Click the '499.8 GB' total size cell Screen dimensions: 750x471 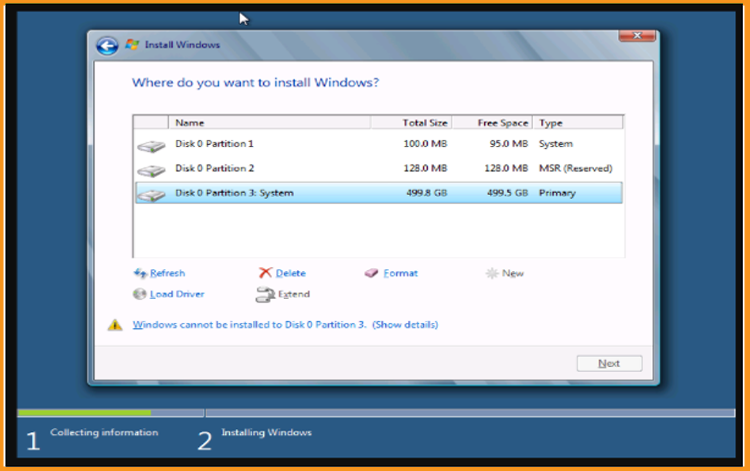(427, 193)
